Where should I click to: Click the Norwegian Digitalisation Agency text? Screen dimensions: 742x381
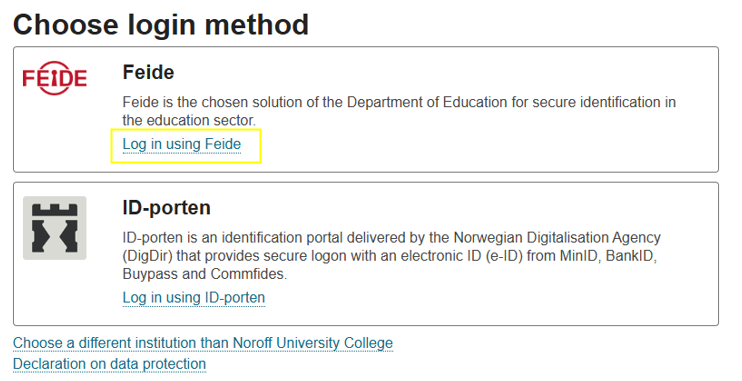point(557,237)
